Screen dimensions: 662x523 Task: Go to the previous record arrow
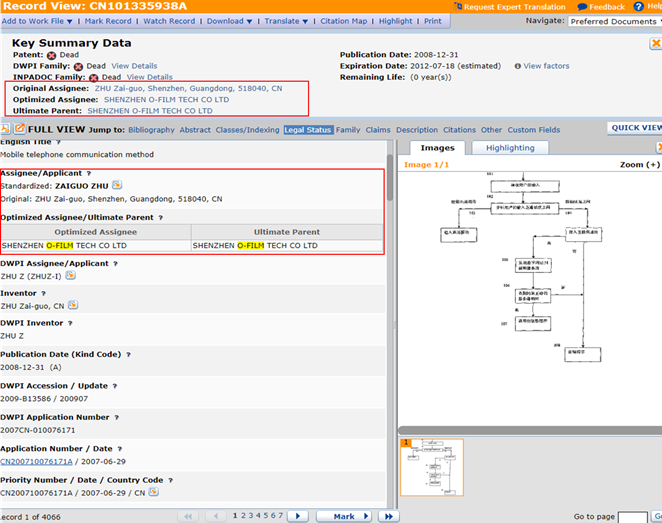coord(216,516)
